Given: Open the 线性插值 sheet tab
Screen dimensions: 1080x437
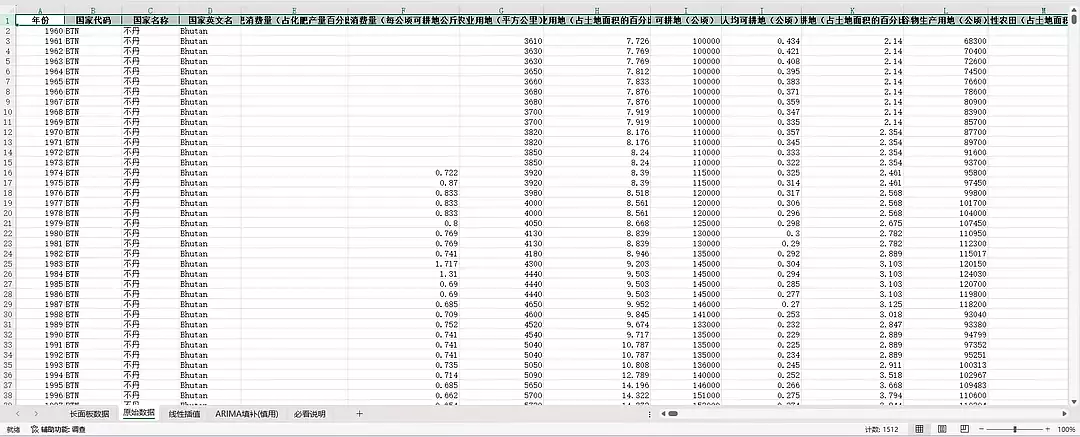Looking at the screenshot, I should (185, 414).
